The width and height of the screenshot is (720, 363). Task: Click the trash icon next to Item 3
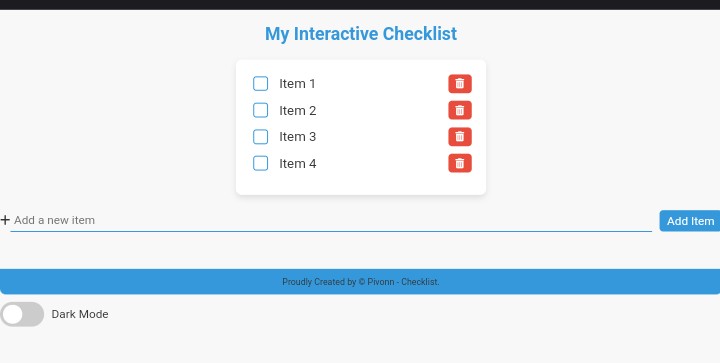tap(460, 137)
